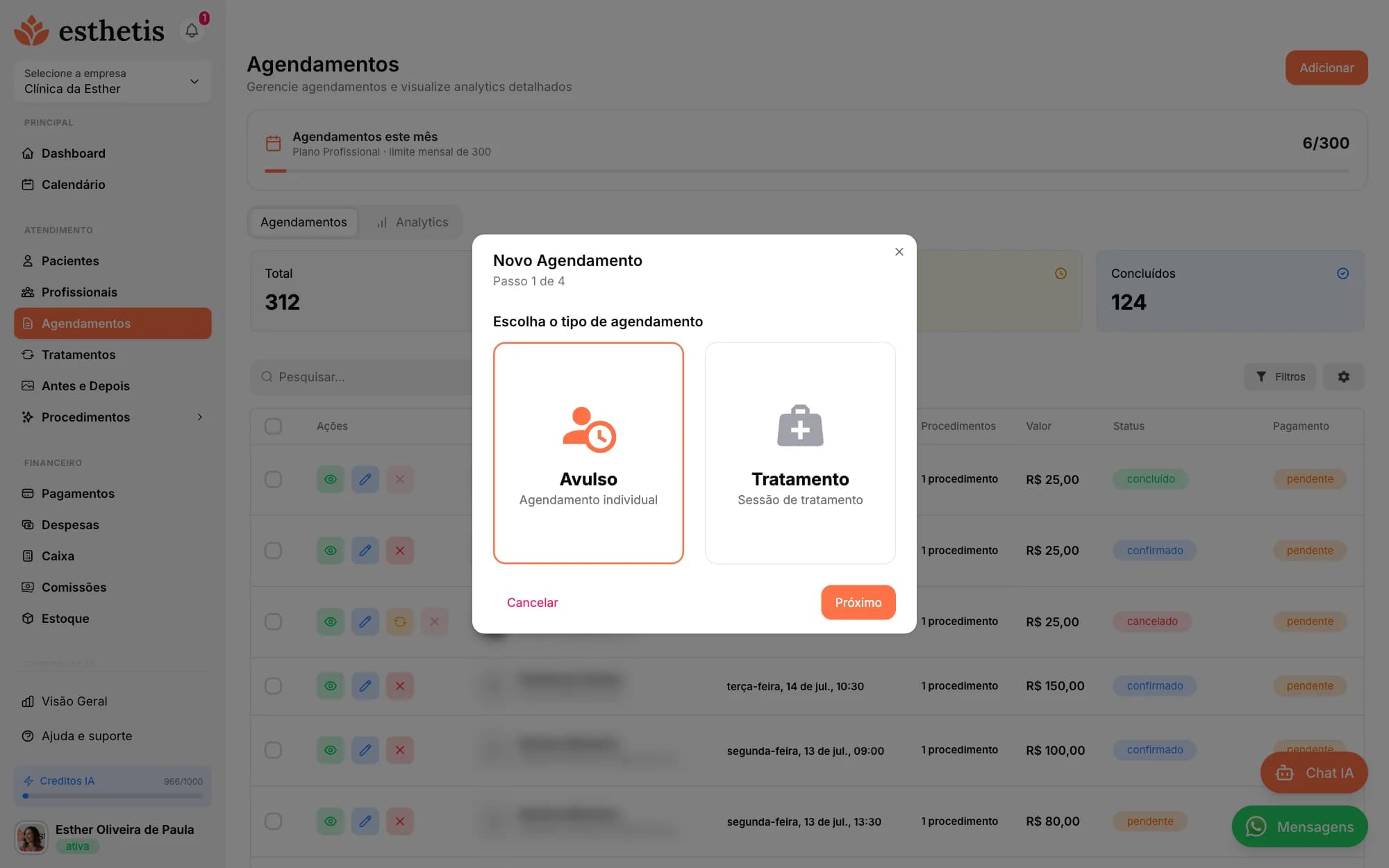
Task: Click the Concluídos check icon
Action: (1342, 274)
